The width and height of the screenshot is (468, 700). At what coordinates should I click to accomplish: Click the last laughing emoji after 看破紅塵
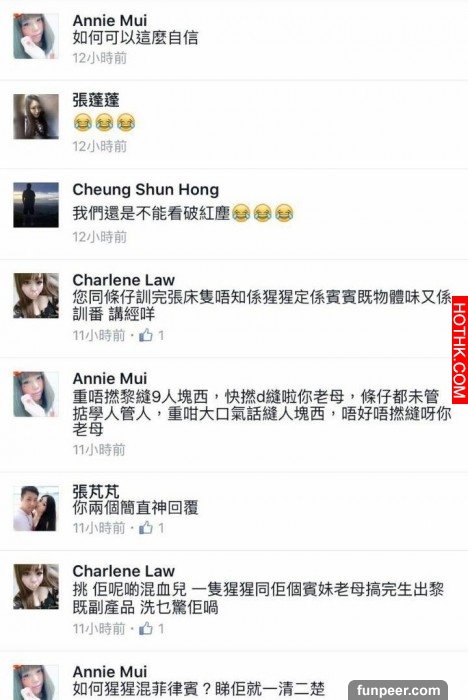pyautogui.click(x=284, y=213)
